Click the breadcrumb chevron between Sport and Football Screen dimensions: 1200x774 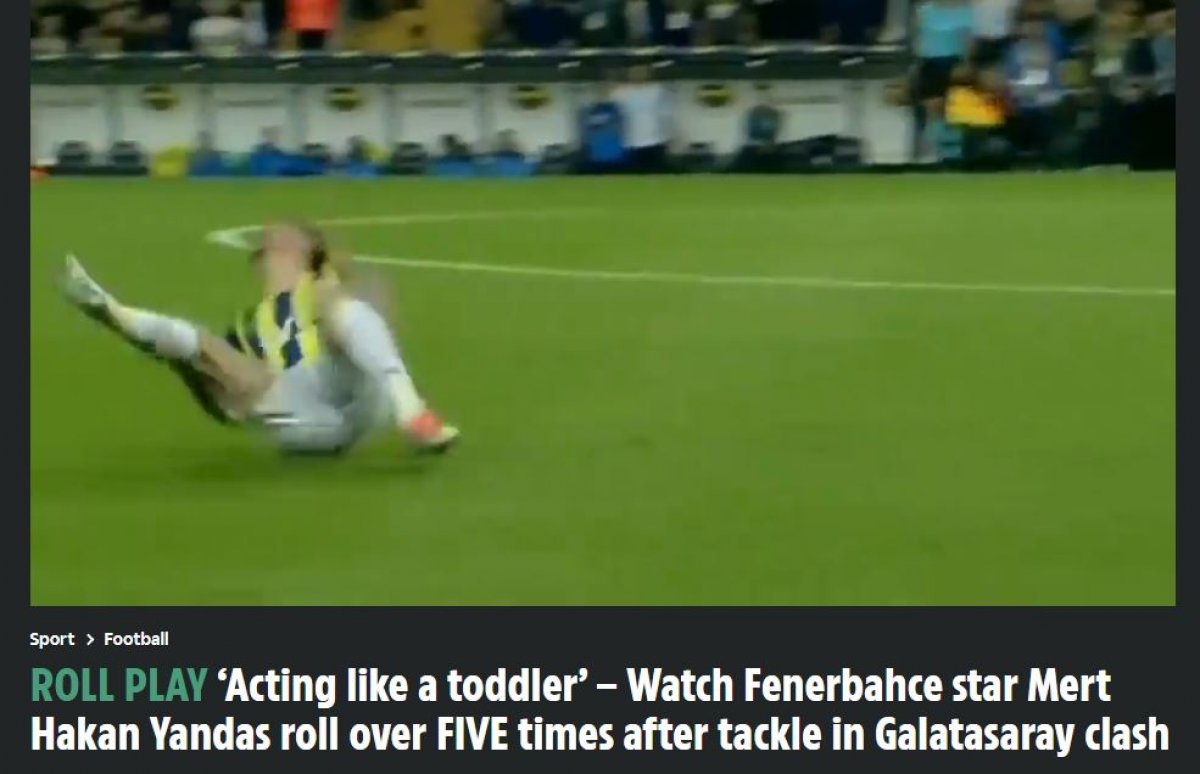(89, 639)
